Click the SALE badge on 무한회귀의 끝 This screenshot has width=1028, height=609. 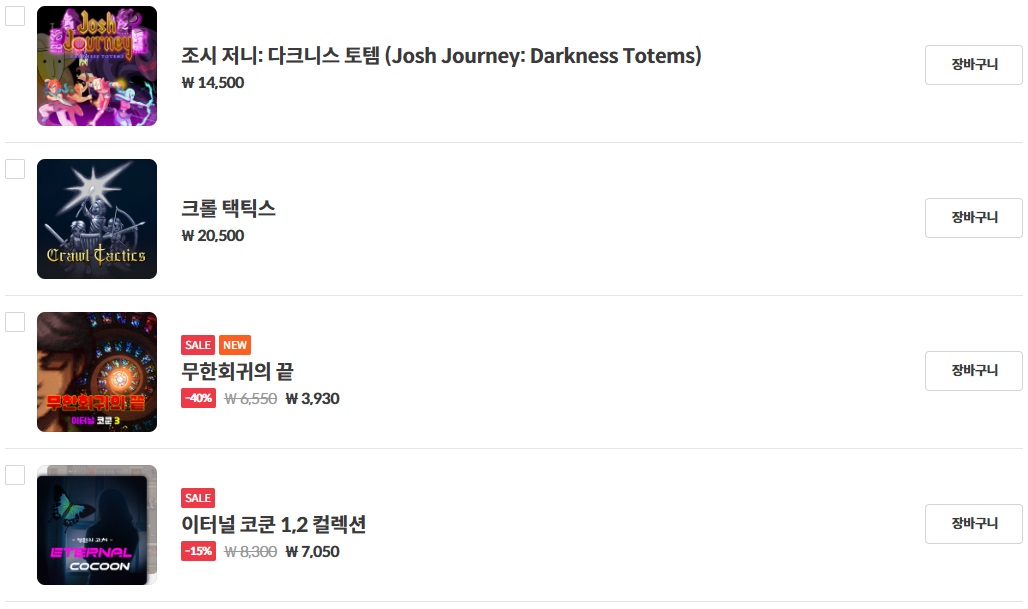[198, 345]
